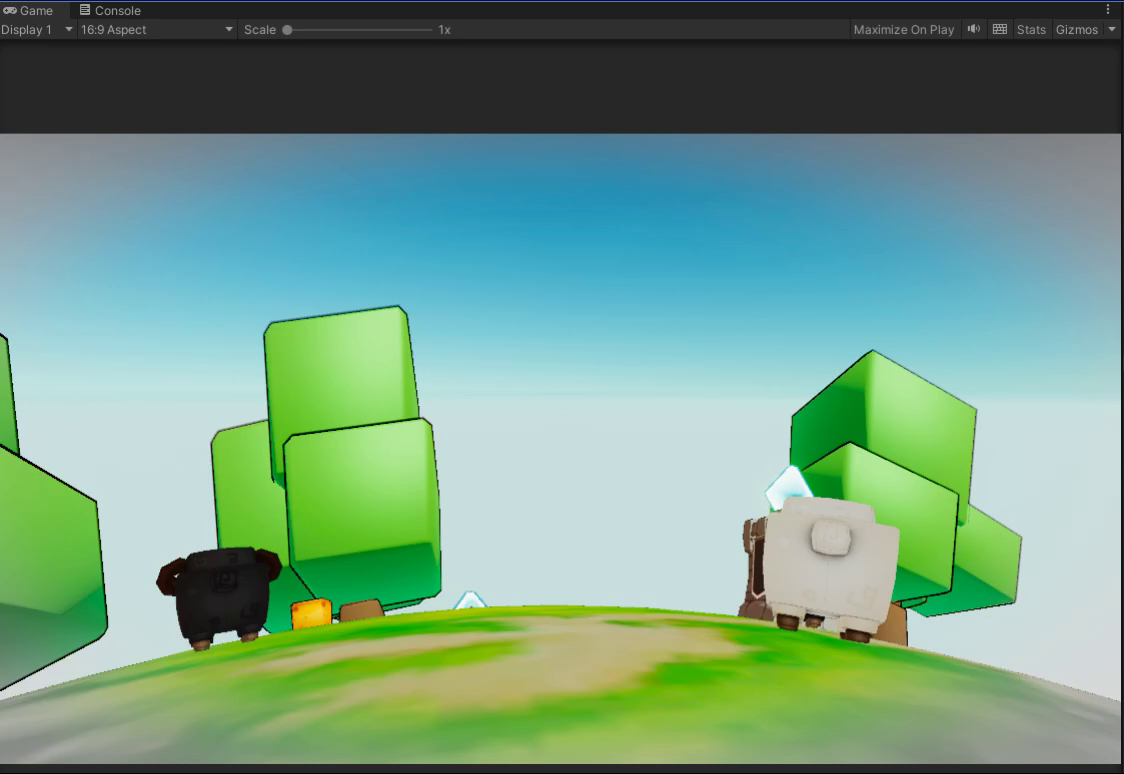Open the Display 1 dropdown
Image resolution: width=1124 pixels, height=774 pixels.
37,30
